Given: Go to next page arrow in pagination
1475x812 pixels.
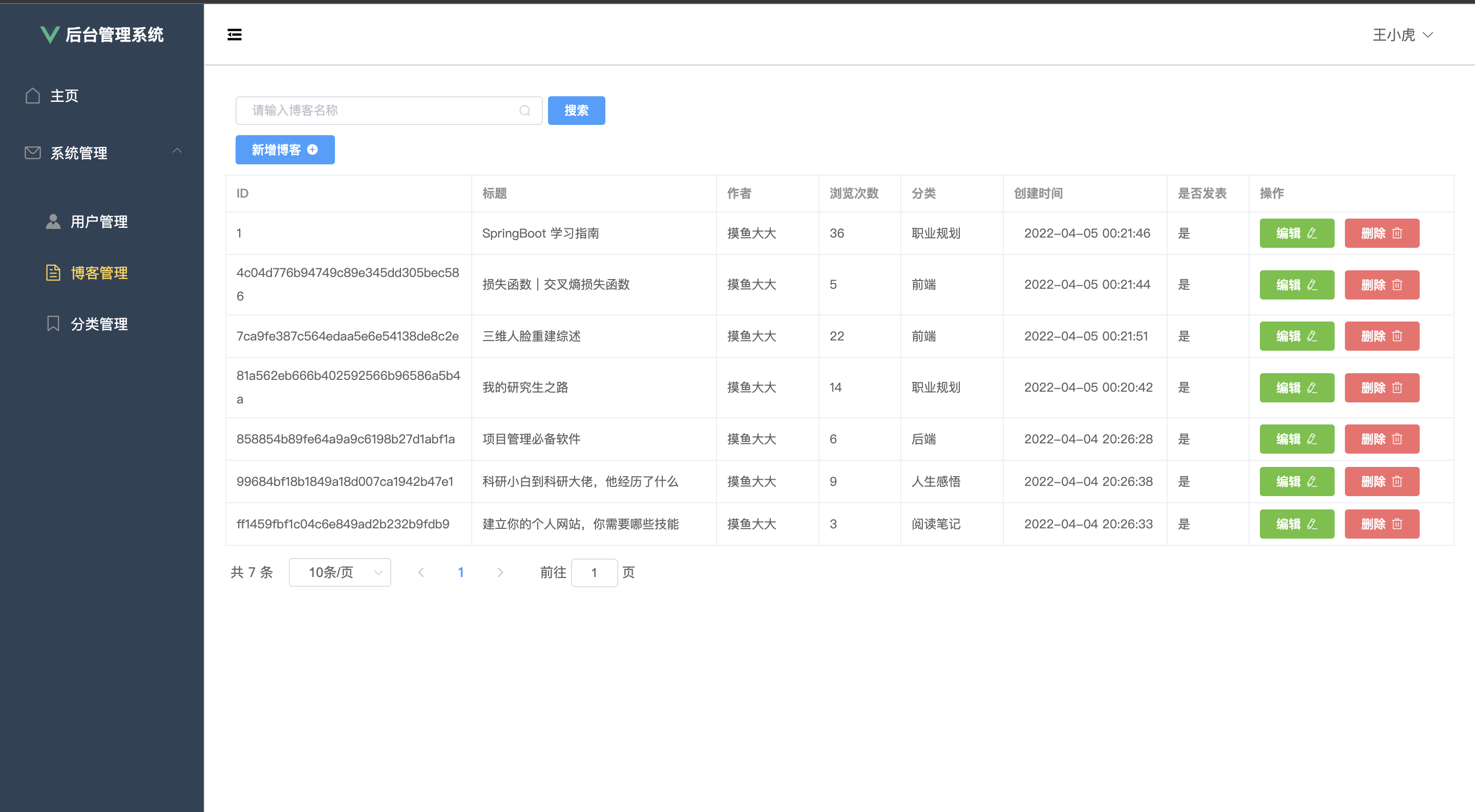Looking at the screenshot, I should point(500,572).
